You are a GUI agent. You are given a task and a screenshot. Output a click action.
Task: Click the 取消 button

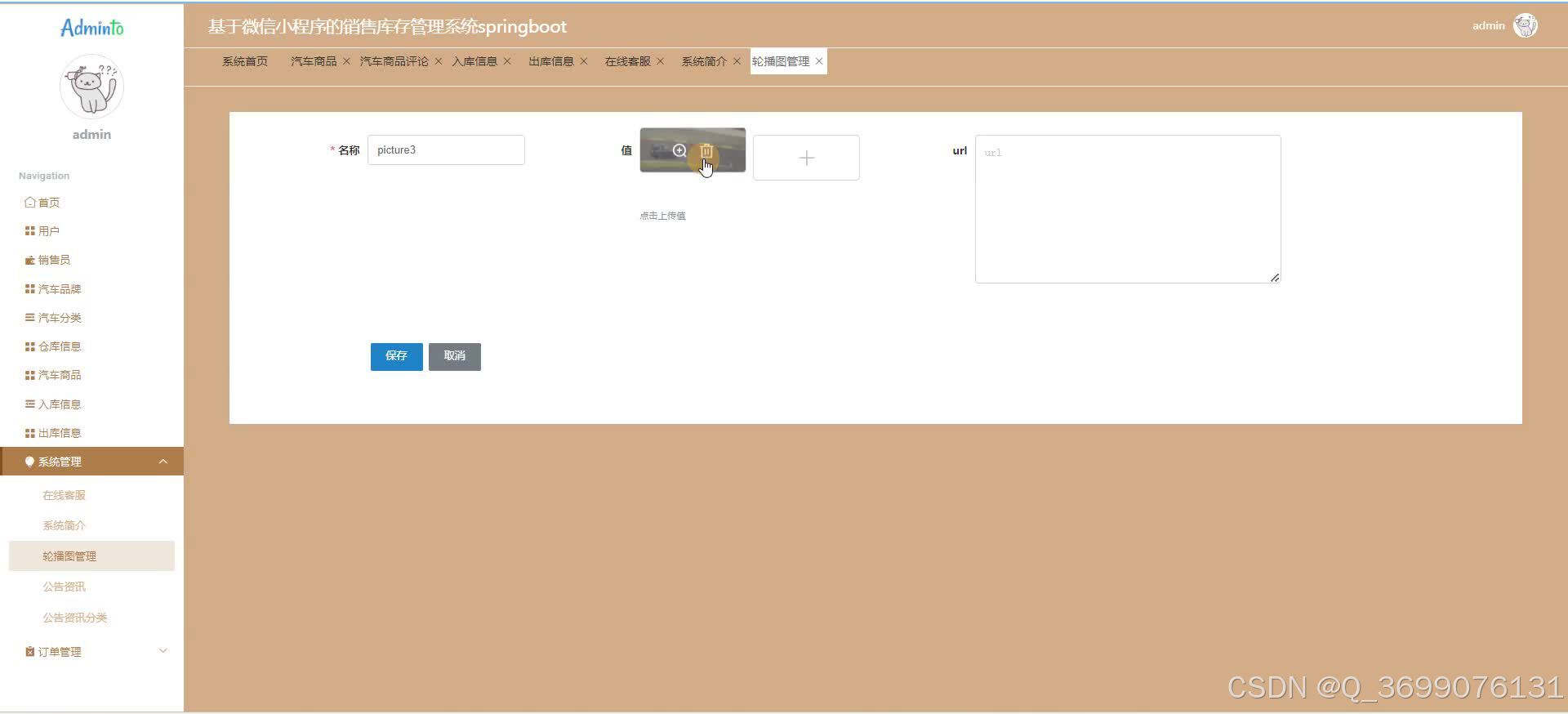click(455, 356)
